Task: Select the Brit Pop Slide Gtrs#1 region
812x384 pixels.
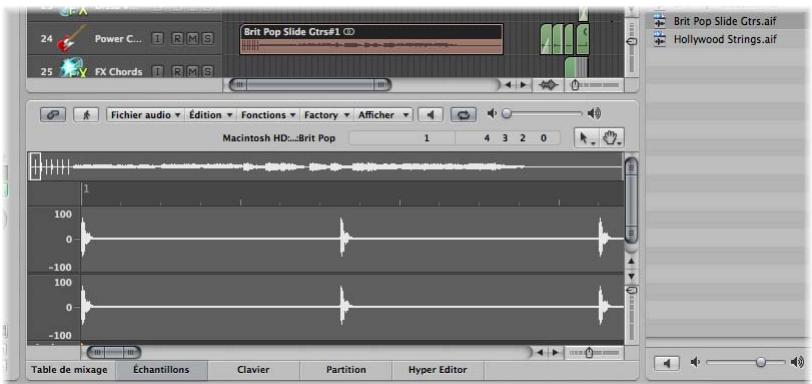Action: click(371, 39)
